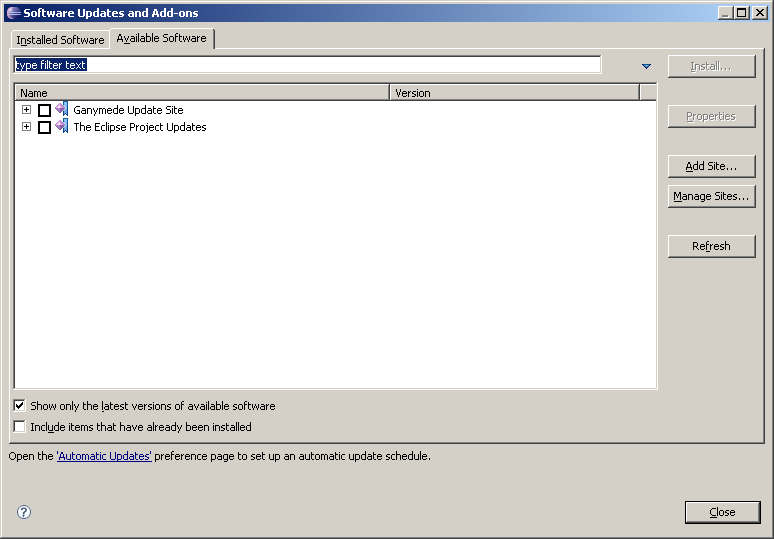Screen dimensions: 774x539
Task: Open the Add Site... dialog
Action: (x=711, y=166)
